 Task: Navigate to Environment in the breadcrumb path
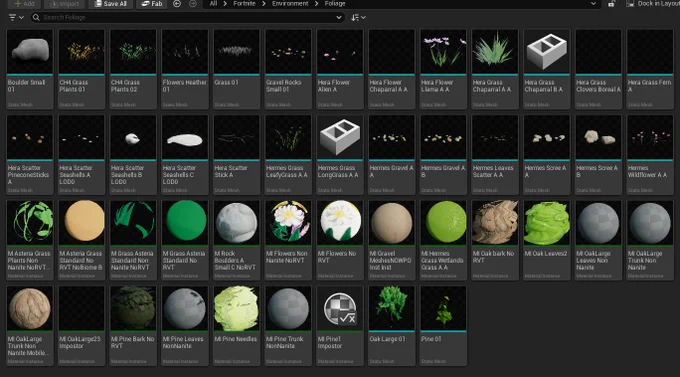290,3
